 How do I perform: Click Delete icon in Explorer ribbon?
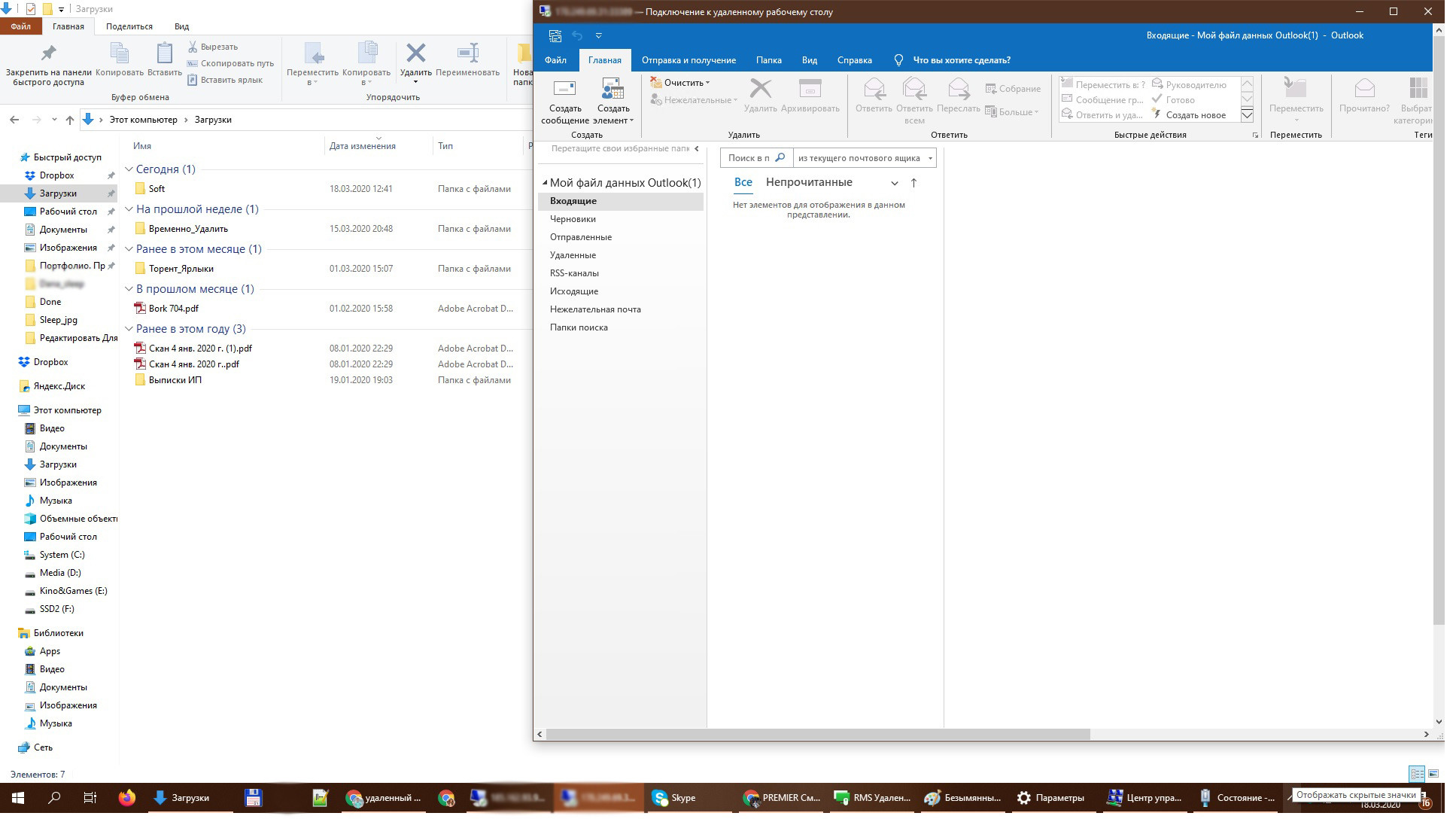415,54
